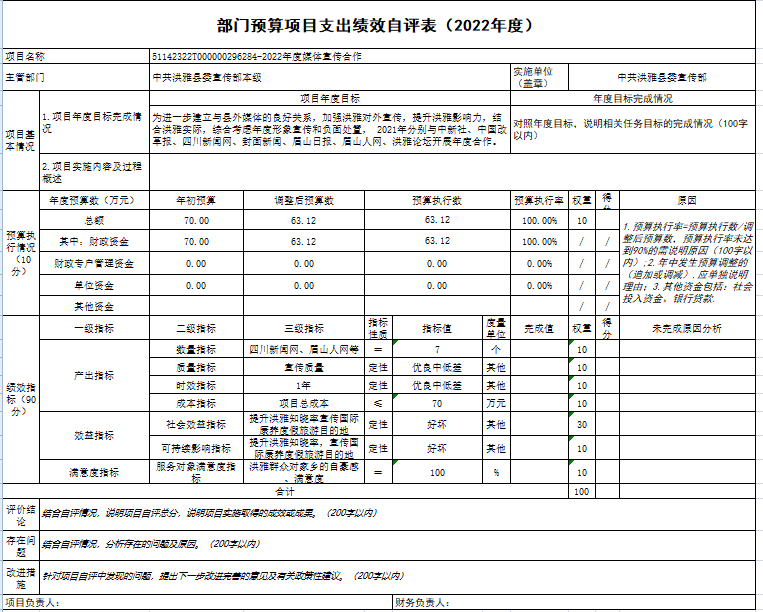This screenshot has width=763, height=612.
Task: Click the 财务负责人： cell
Action: pos(574,603)
